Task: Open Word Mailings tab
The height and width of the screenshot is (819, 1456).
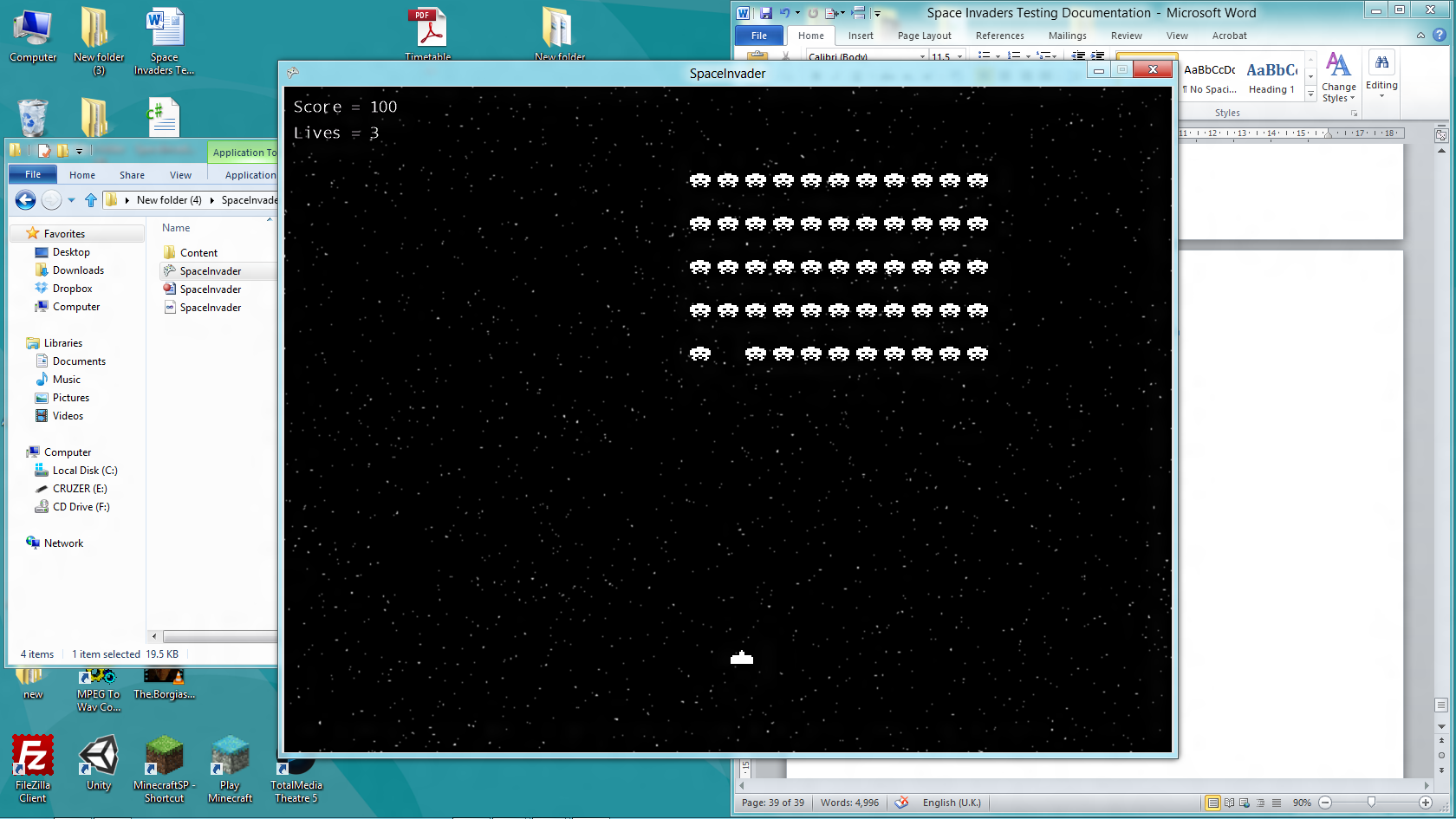Action: 1068,36
